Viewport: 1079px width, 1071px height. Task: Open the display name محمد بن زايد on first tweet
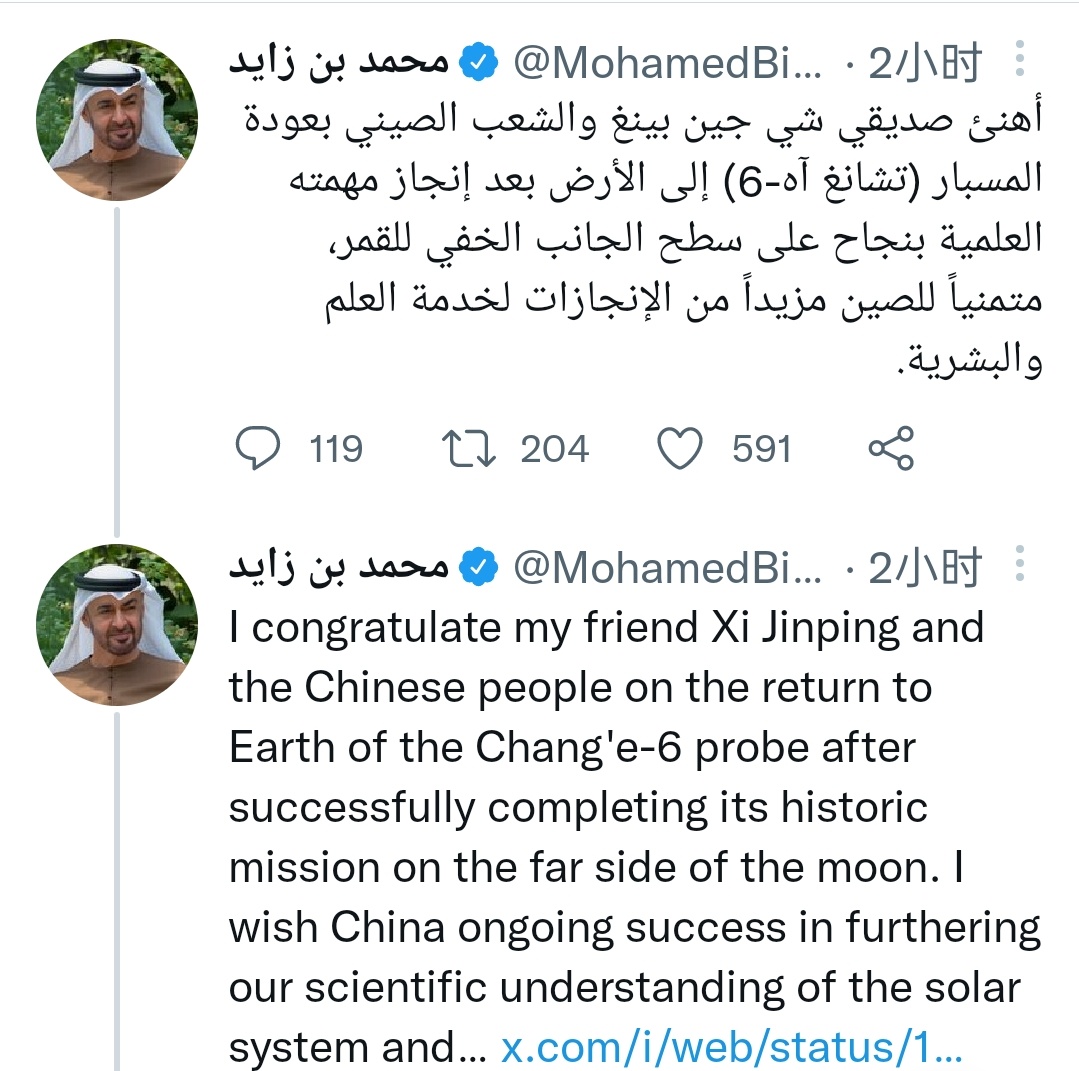pyautogui.click(x=339, y=62)
